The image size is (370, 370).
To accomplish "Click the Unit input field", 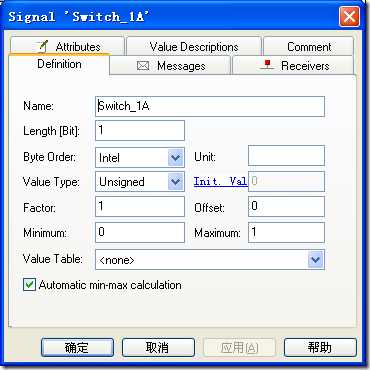I will tap(286, 155).
